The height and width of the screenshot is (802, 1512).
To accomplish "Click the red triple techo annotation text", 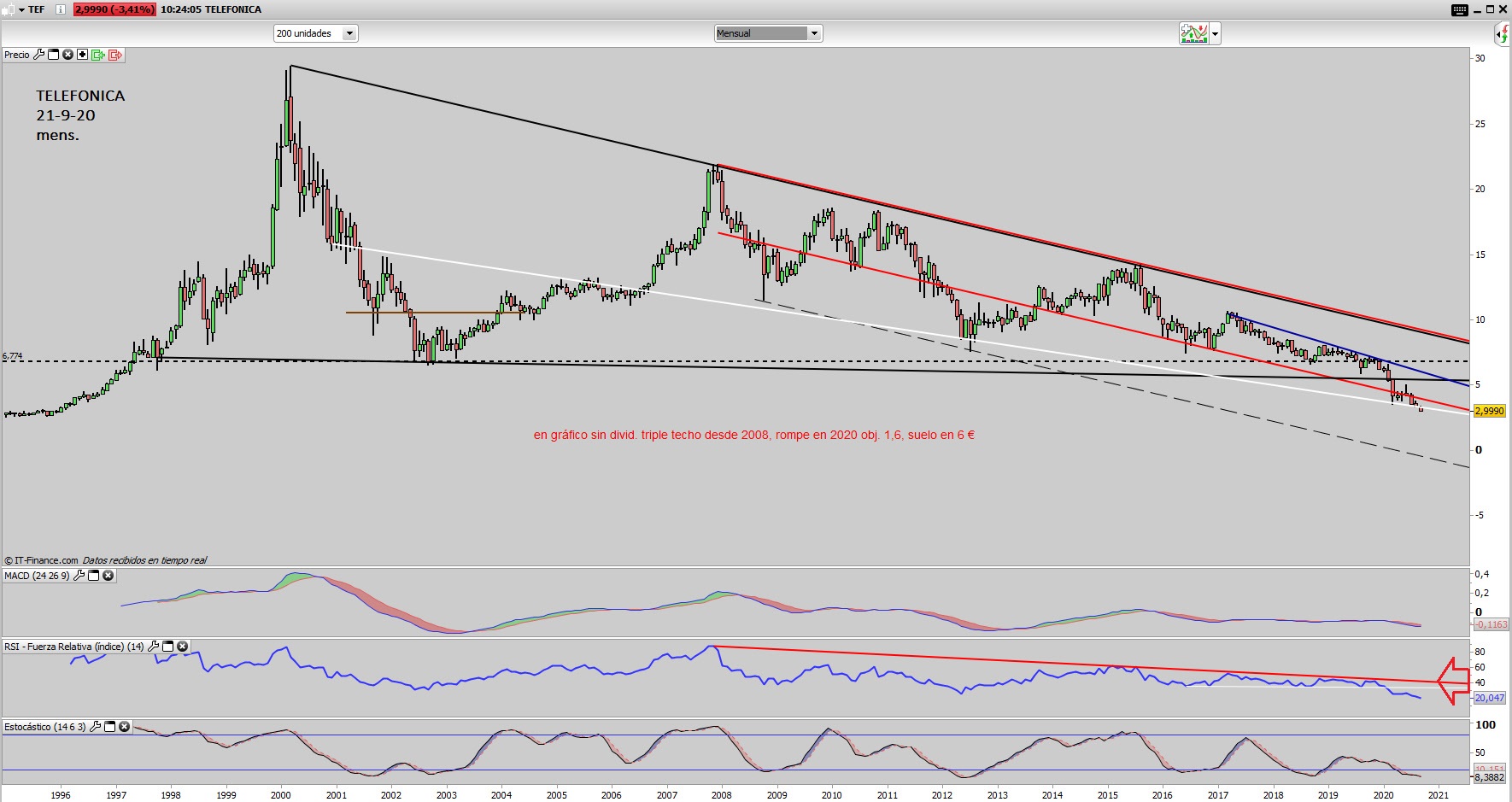I will click(x=754, y=435).
